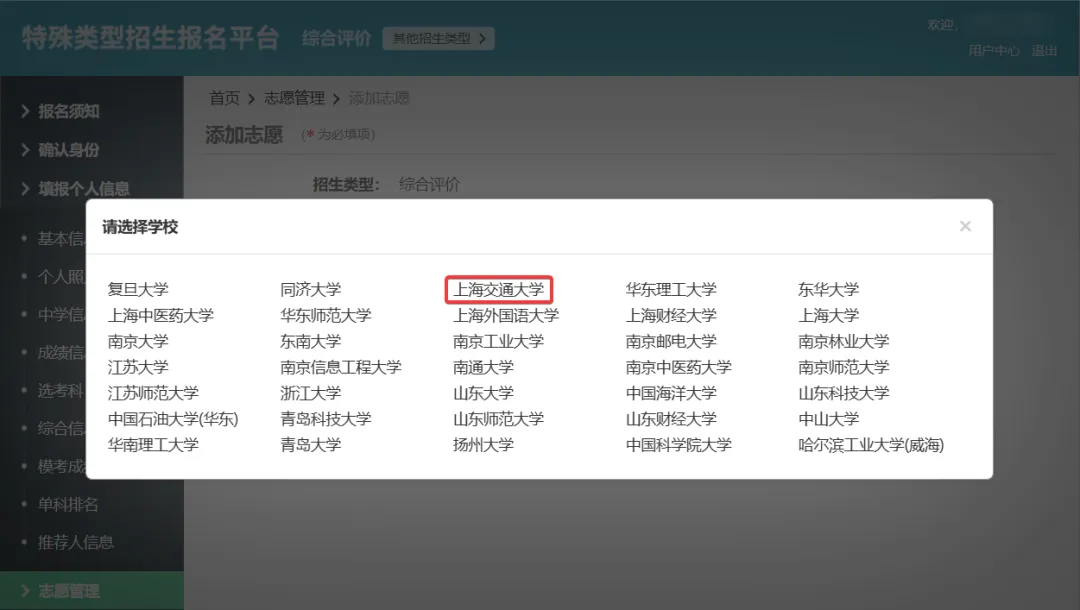The image size is (1080, 610).
Task: Click 志愿管理 breadcrumb link
Action: coord(294,98)
